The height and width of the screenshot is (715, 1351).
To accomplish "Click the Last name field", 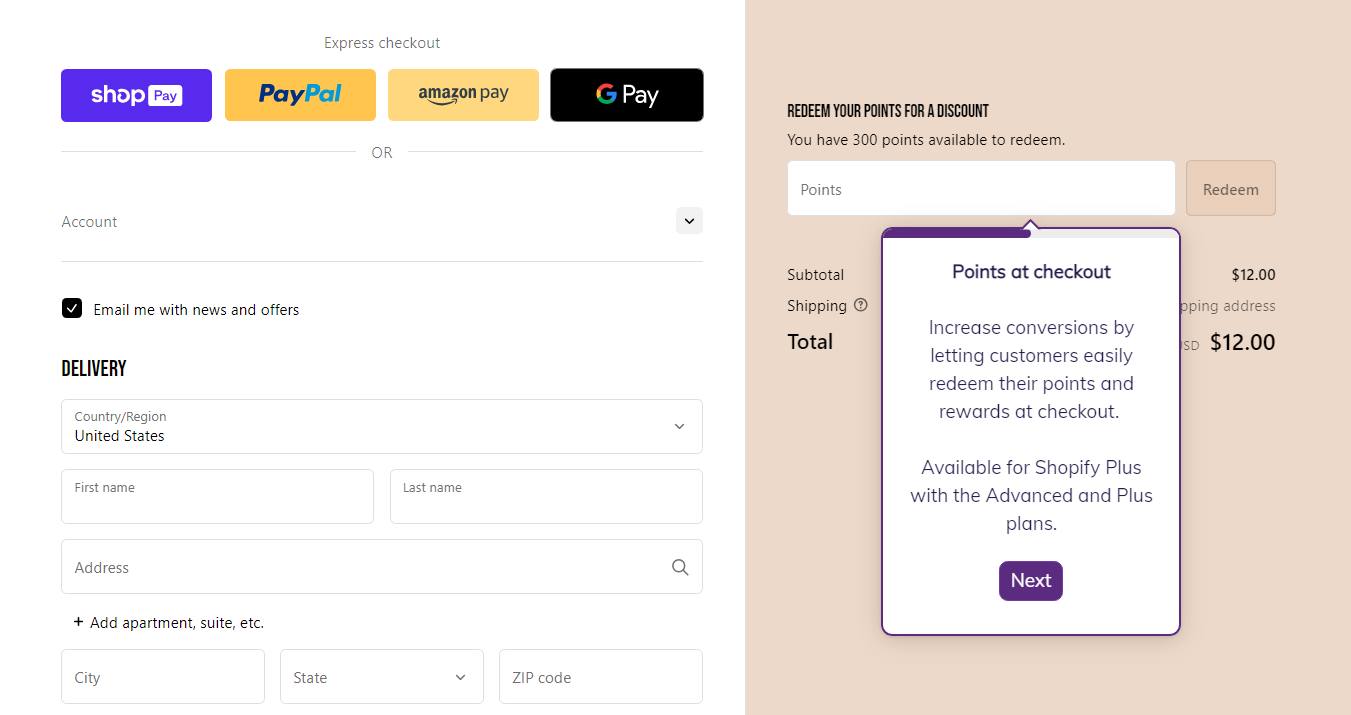I will (x=546, y=496).
